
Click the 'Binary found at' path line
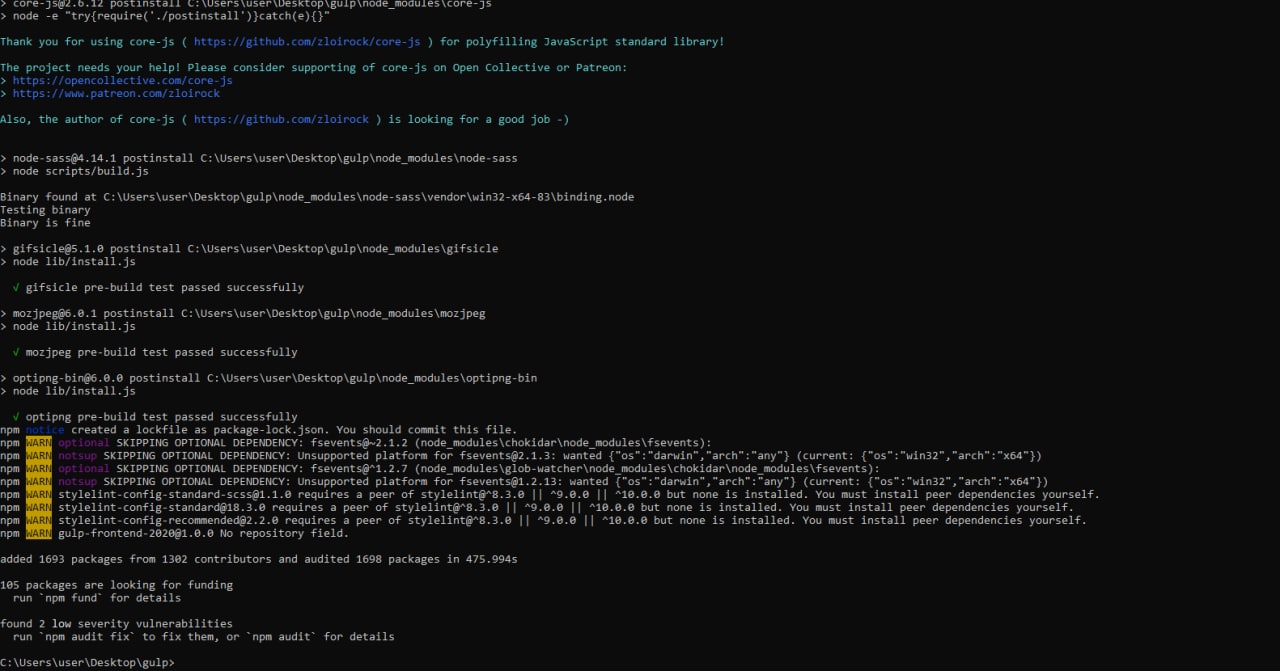pos(317,197)
